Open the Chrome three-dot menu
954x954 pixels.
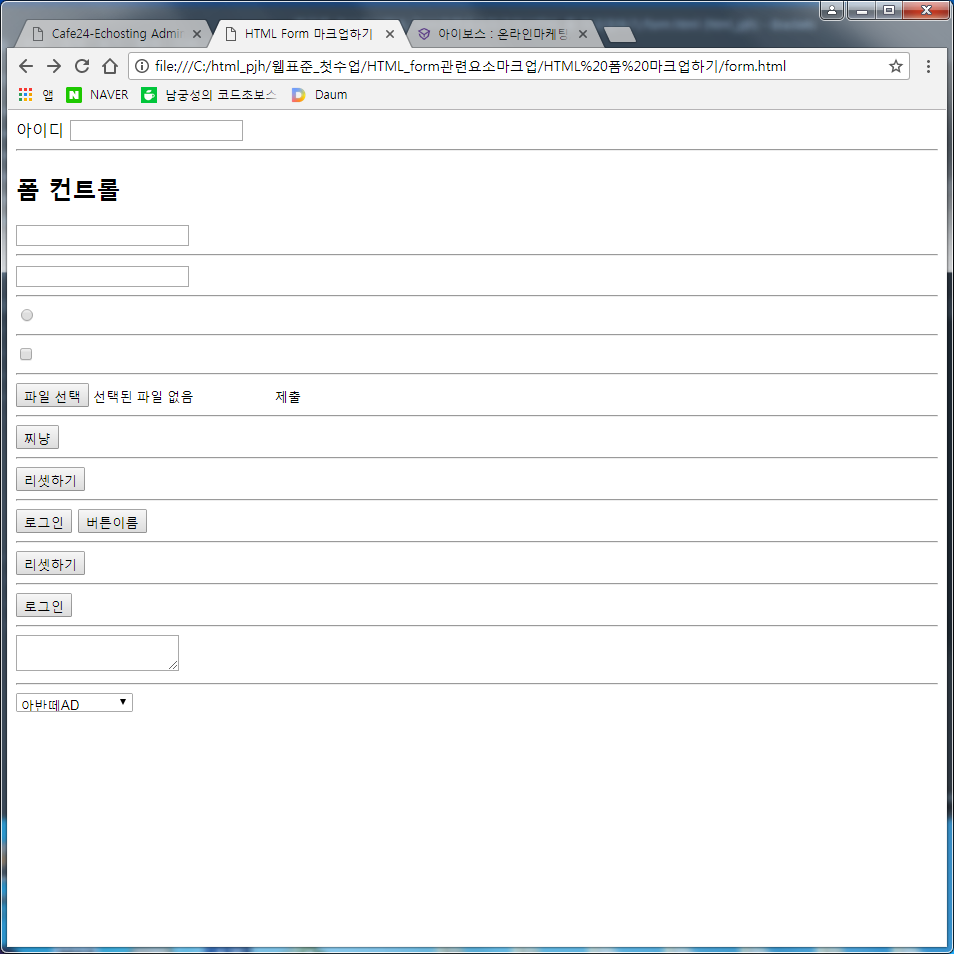(x=928, y=66)
